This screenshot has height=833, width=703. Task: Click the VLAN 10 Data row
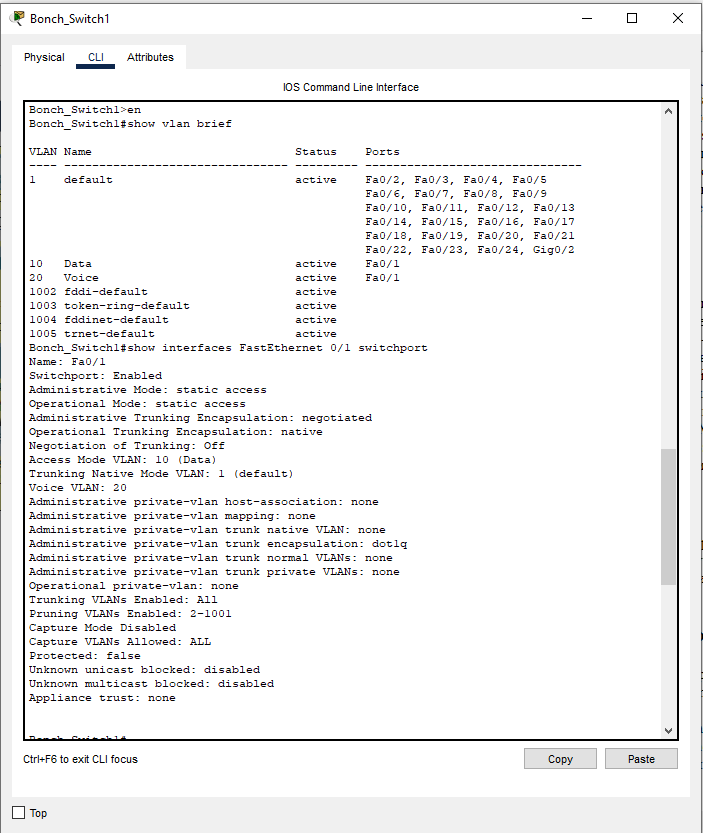pyautogui.click(x=214, y=264)
